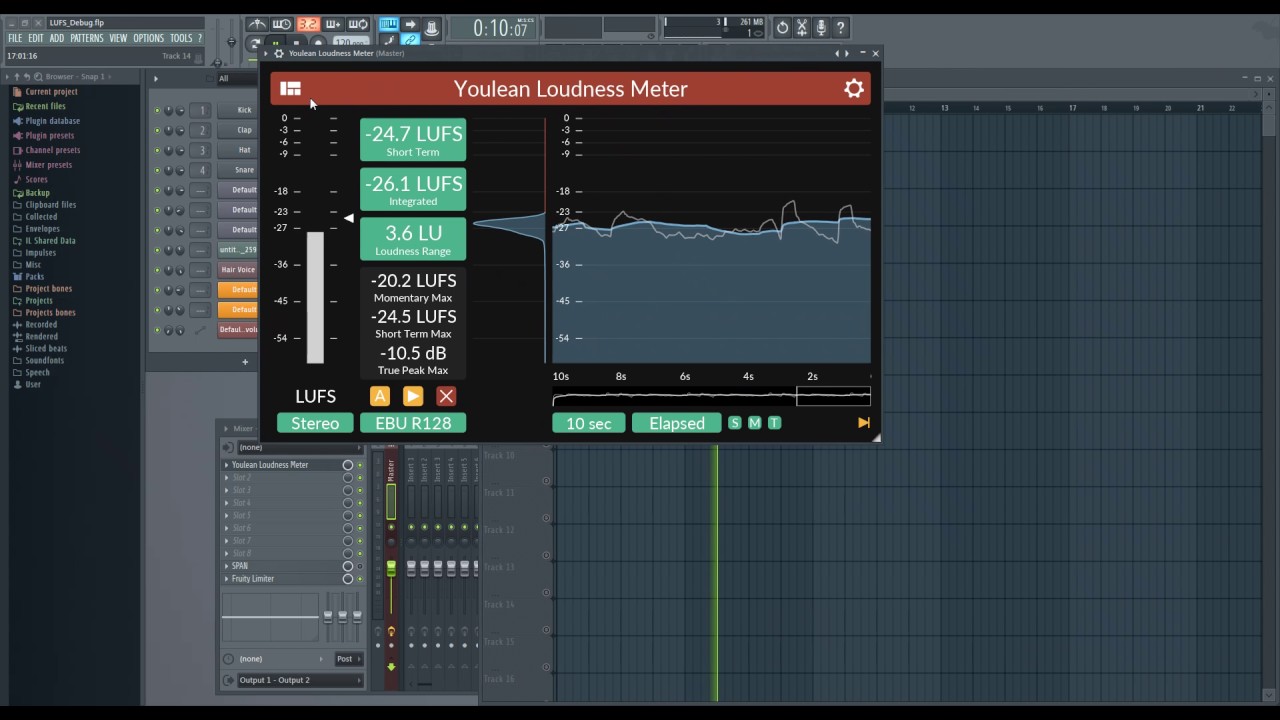Open the Packs folder in browser
This screenshot has width=1280, height=720.
click(x=35, y=277)
